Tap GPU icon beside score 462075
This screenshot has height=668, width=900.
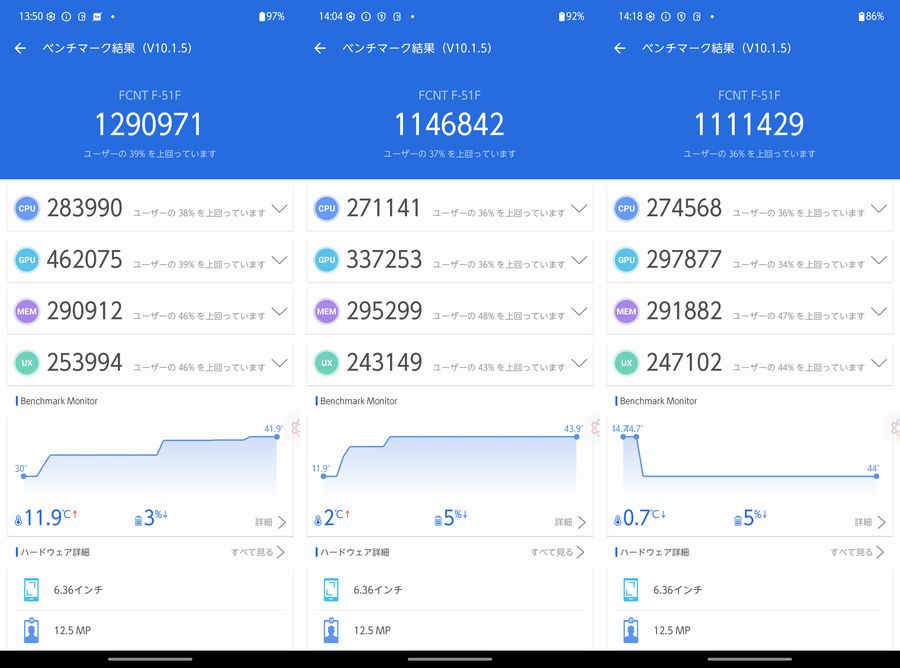27,259
